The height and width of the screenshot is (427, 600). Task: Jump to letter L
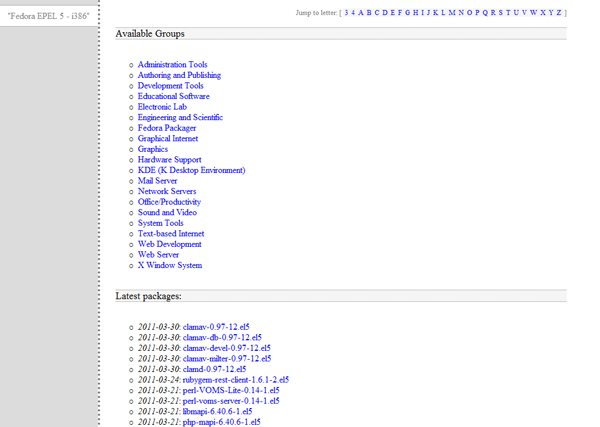pos(443,13)
